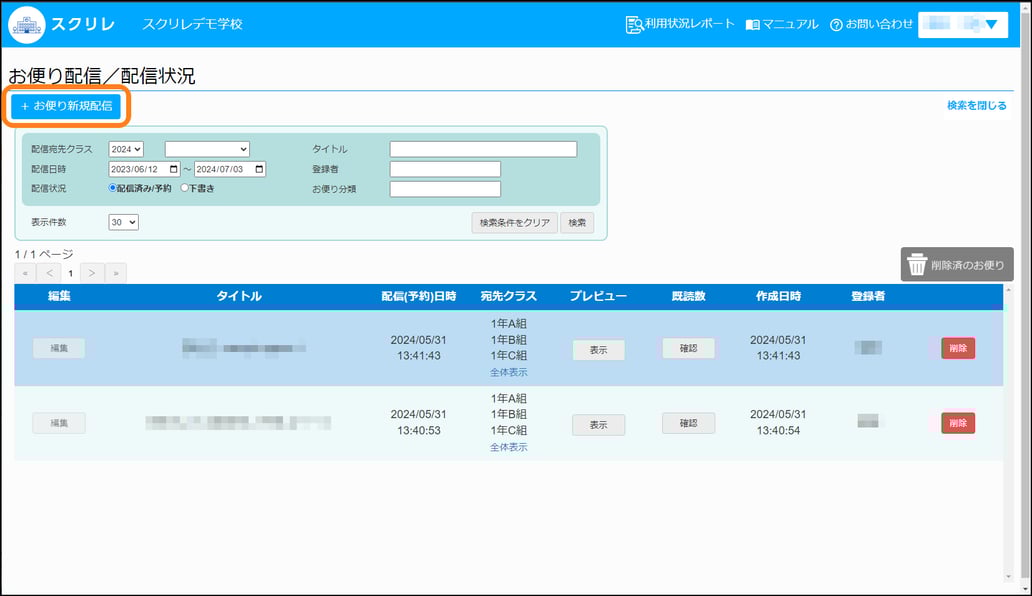Open the end date calendar picker
The image size is (1032, 596).
tap(258, 169)
